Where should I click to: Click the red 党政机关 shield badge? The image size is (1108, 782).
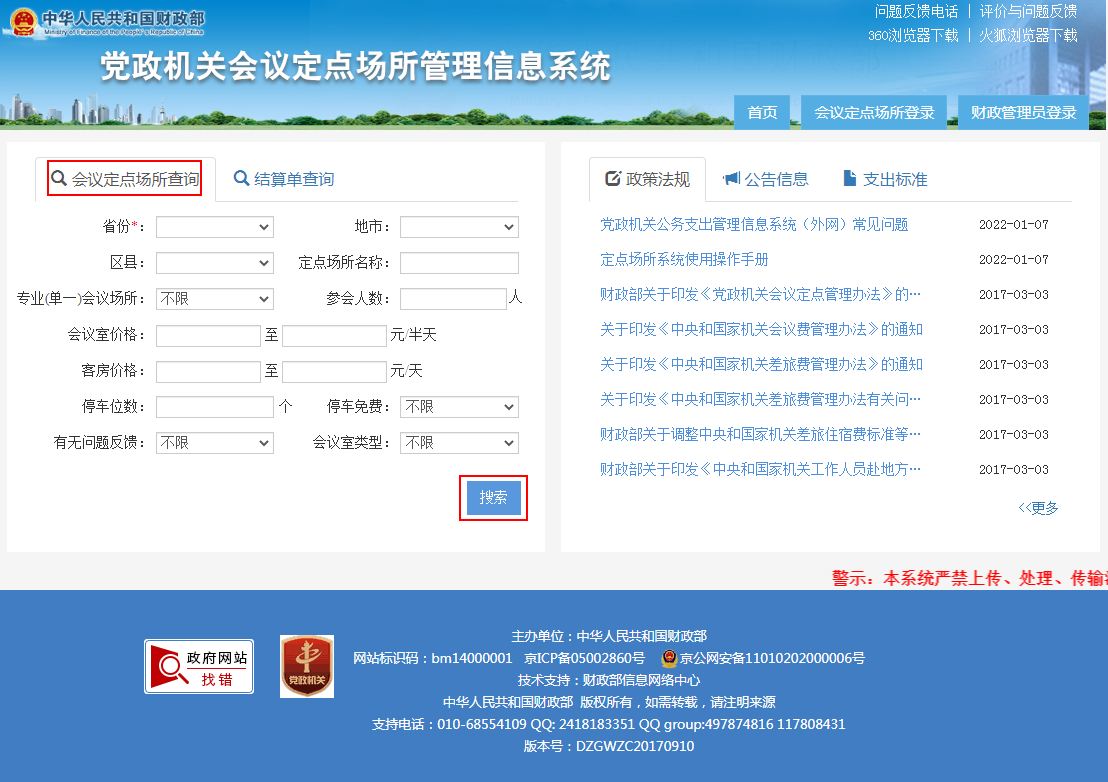click(x=307, y=666)
